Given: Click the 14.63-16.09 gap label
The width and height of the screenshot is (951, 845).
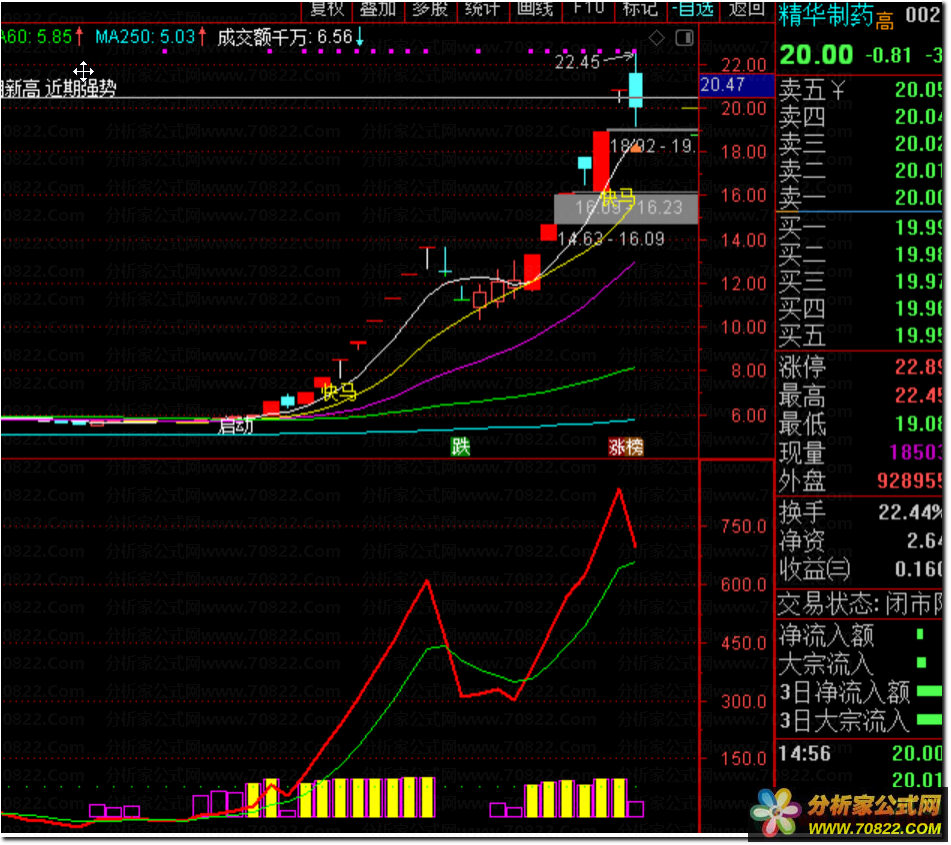Looking at the screenshot, I should point(611,239).
